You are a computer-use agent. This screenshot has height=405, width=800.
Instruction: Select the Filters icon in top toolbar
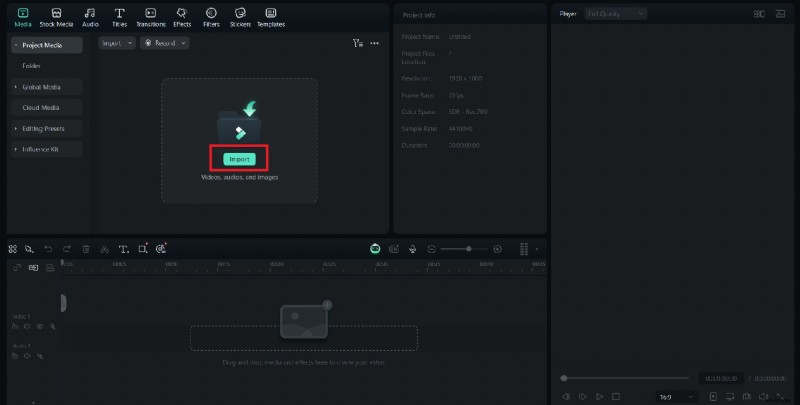211,16
